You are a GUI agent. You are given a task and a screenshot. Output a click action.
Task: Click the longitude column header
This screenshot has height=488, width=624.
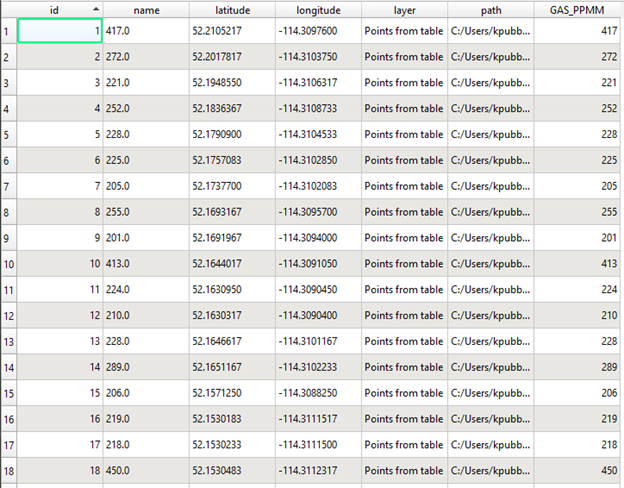click(318, 10)
